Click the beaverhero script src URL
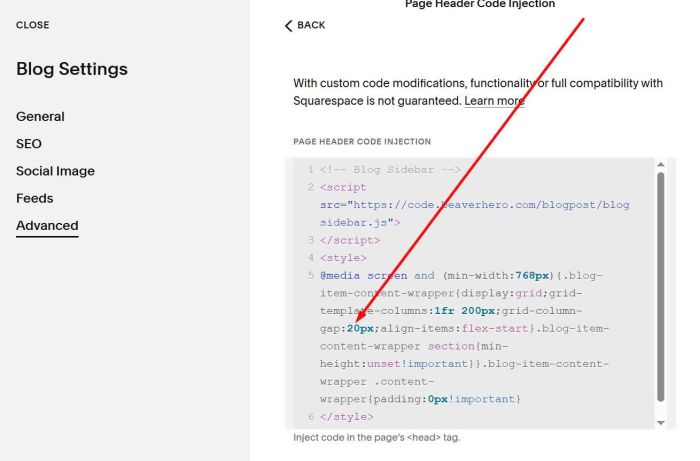This screenshot has height=461, width=700. pyautogui.click(x=475, y=213)
